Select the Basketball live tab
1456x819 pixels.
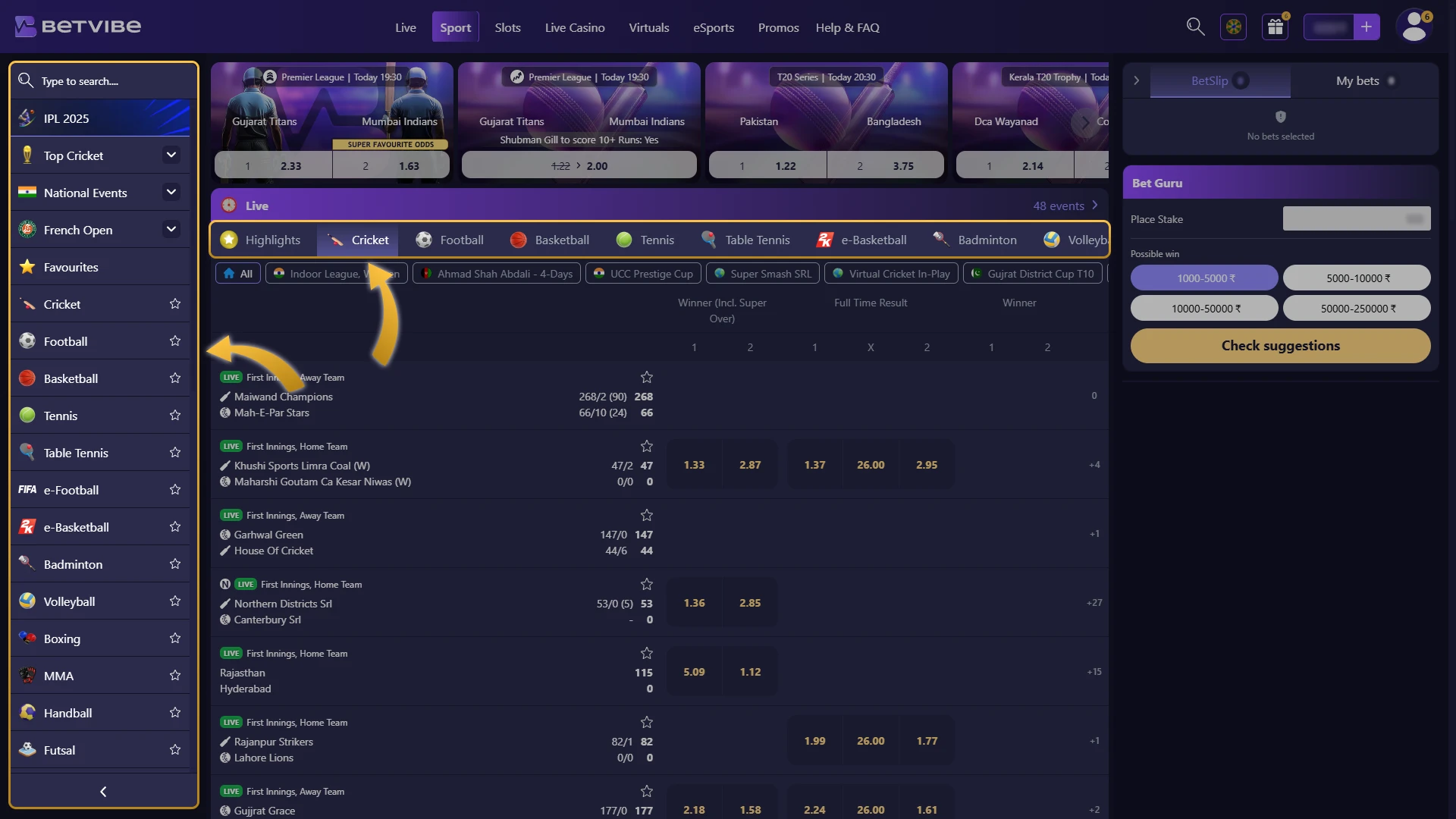click(x=550, y=240)
